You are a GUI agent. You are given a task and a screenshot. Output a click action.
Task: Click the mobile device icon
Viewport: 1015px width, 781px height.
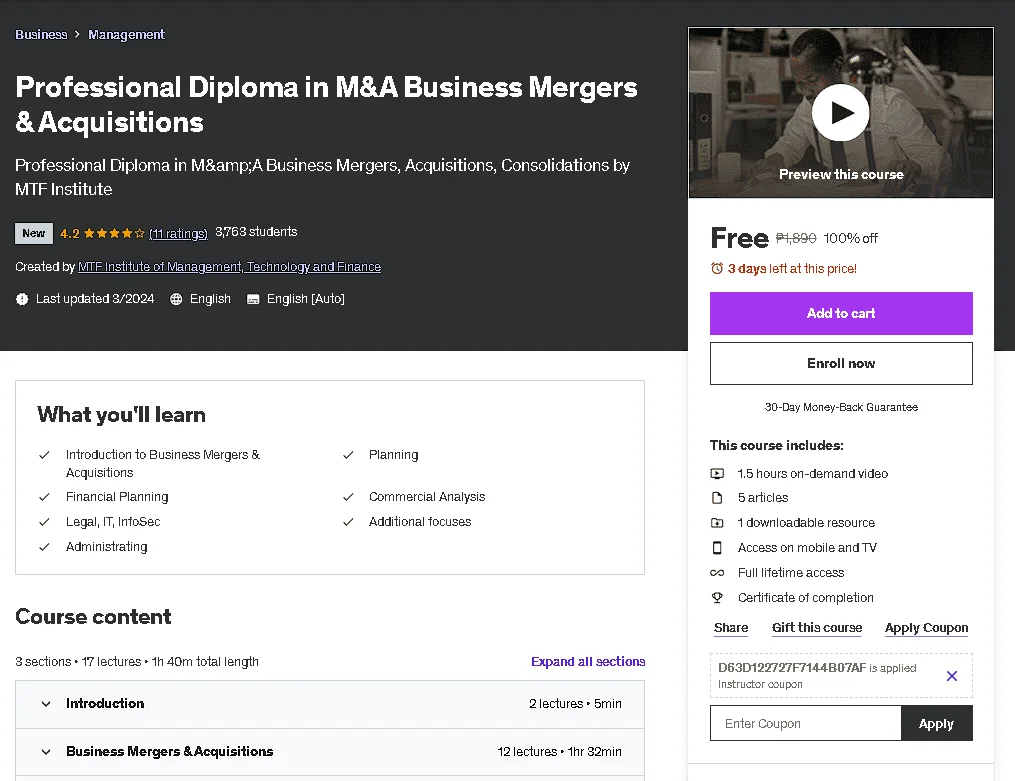pos(717,548)
